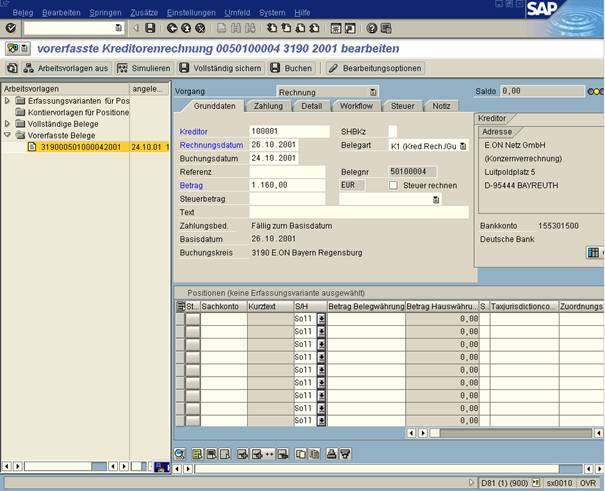The image size is (605, 491).
Task: Click the funnel-shaped icon in positions toolbar
Action: (345, 454)
